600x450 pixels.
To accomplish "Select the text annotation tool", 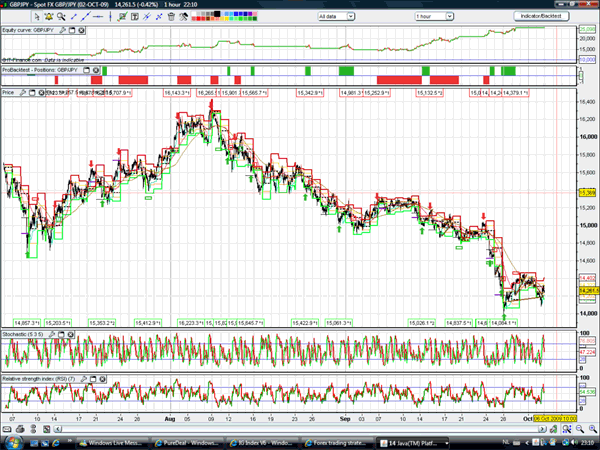I will [135, 16].
